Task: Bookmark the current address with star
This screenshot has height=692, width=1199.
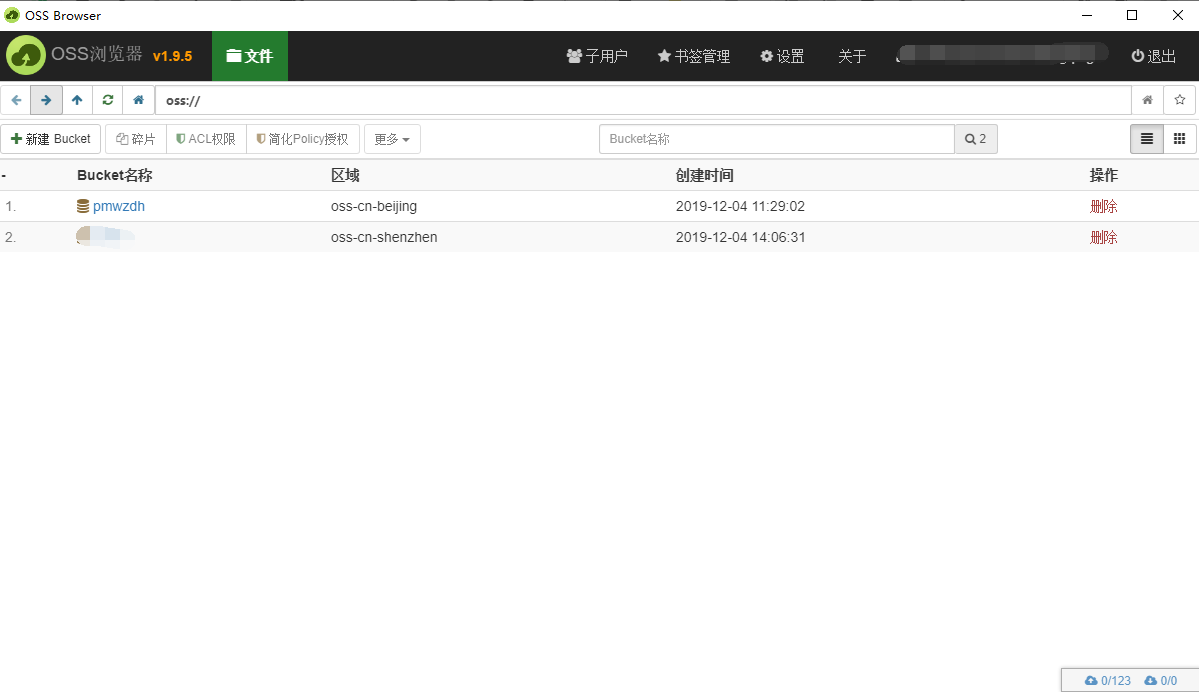Action: click(1180, 100)
